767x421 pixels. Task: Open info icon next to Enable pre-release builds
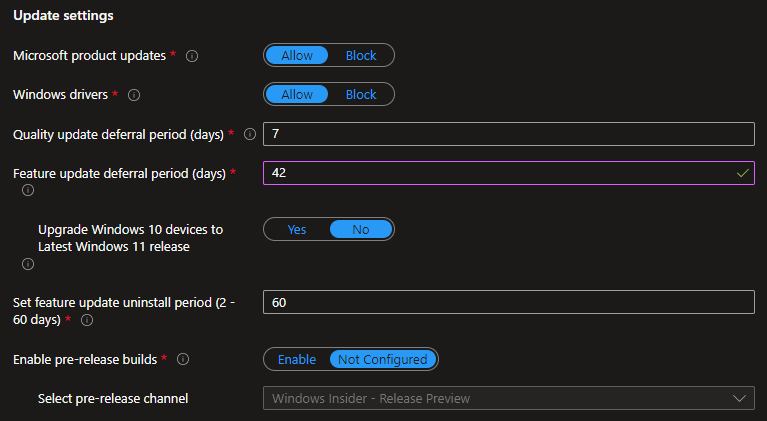[182, 359]
